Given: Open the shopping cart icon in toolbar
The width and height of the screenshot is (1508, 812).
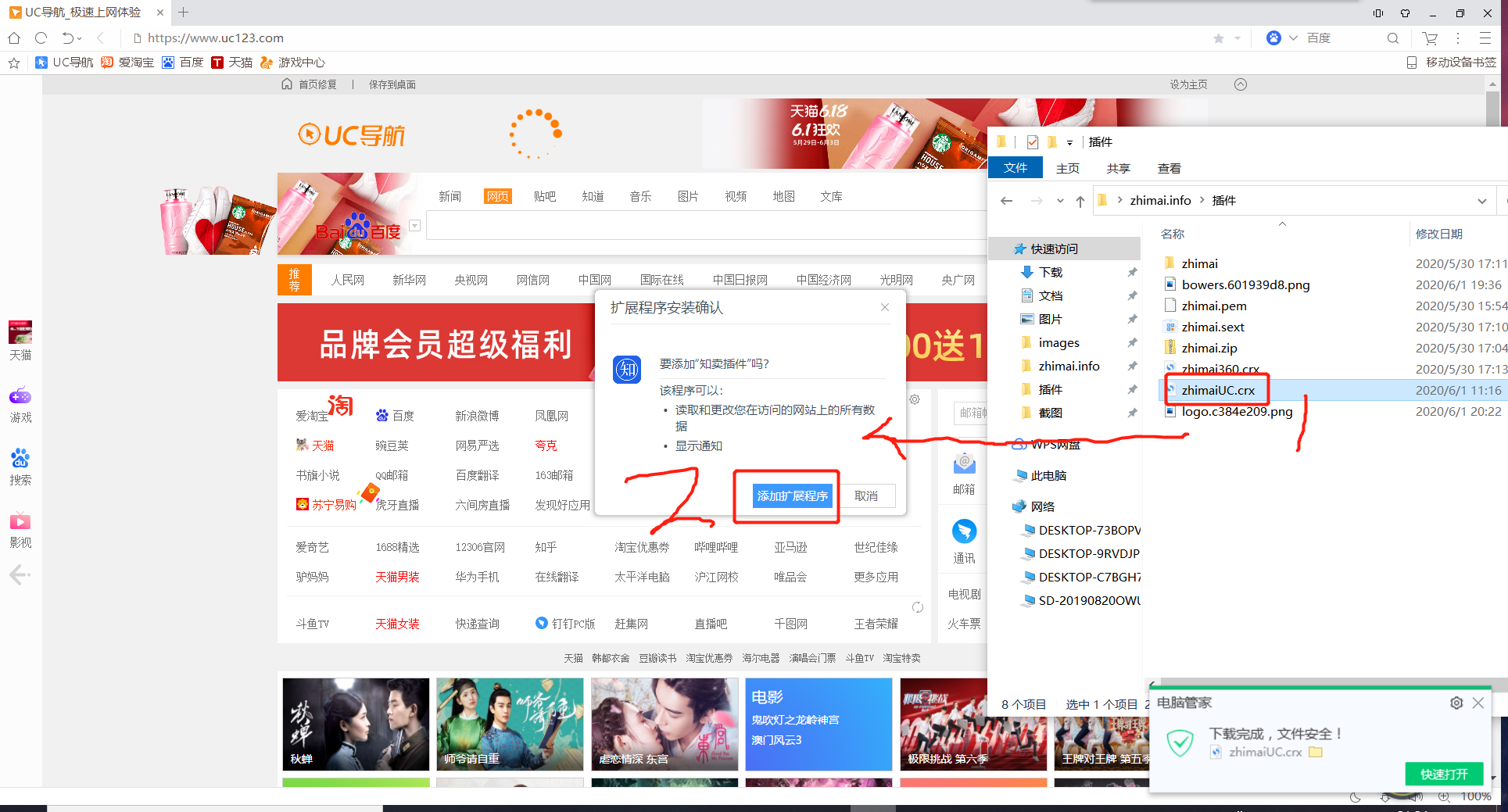Looking at the screenshot, I should tap(1430, 38).
